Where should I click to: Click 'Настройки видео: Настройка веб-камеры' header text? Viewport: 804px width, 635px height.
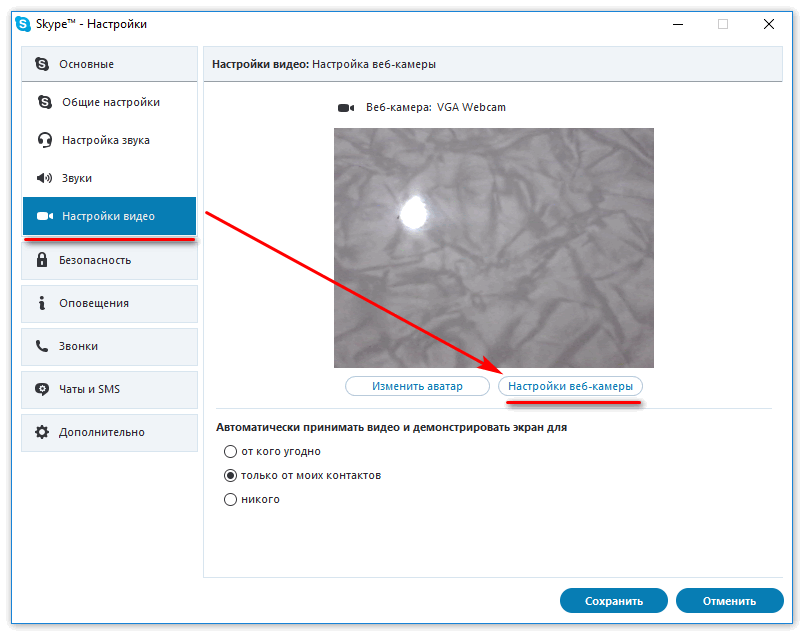pos(324,64)
